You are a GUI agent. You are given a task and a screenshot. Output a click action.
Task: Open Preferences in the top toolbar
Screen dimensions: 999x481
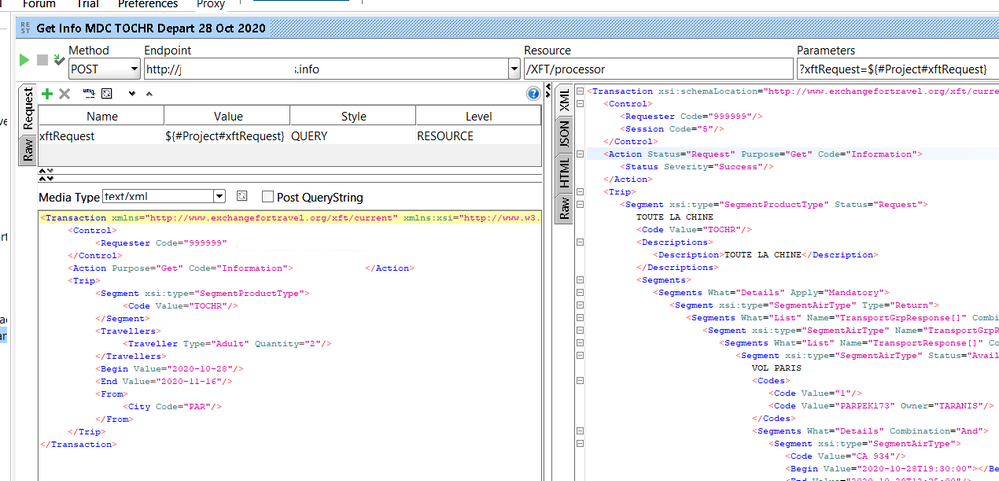(x=148, y=4)
